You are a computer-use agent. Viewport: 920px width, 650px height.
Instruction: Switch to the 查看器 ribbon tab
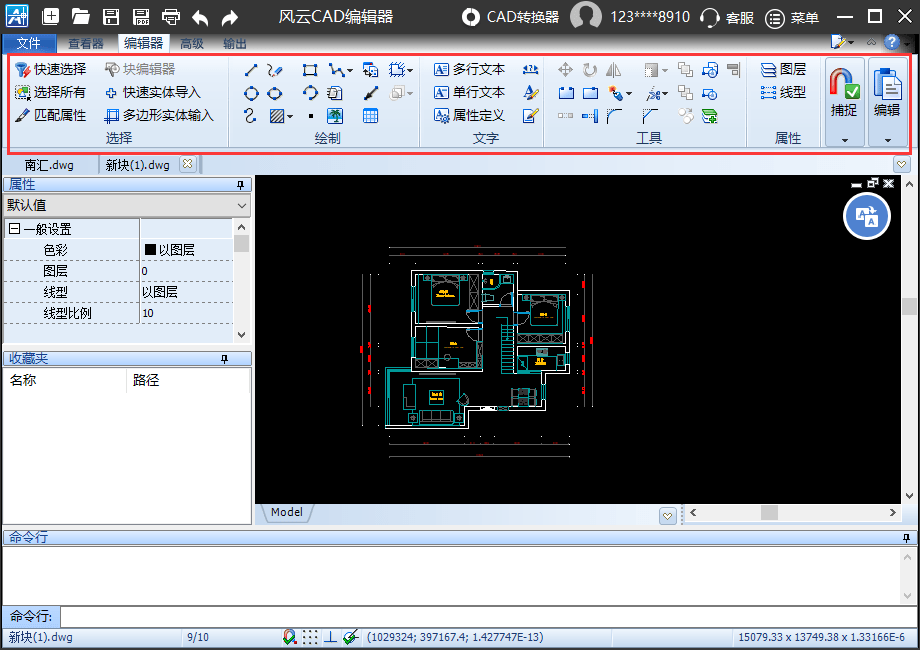[x=86, y=44]
